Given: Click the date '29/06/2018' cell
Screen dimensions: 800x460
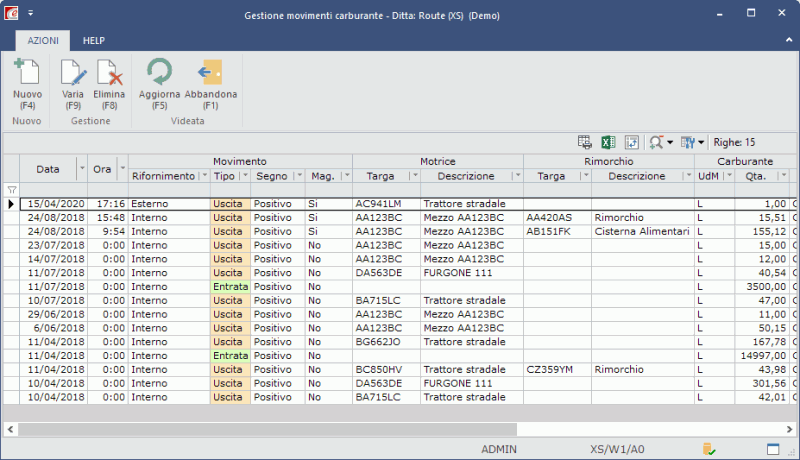Looking at the screenshot, I should tap(54, 314).
